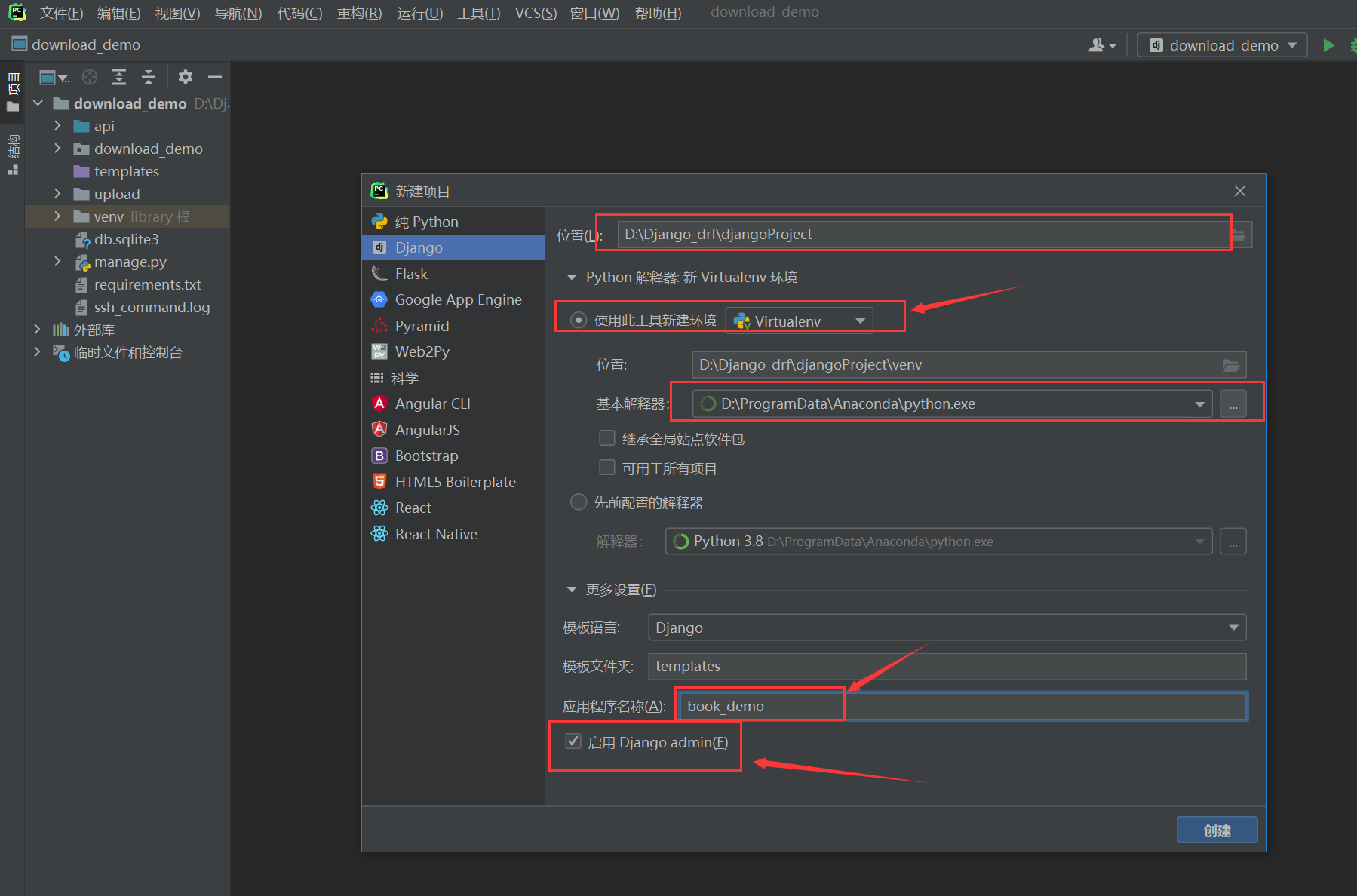Click the 结构 side tool window tab
Image resolution: width=1357 pixels, height=896 pixels.
(13, 155)
